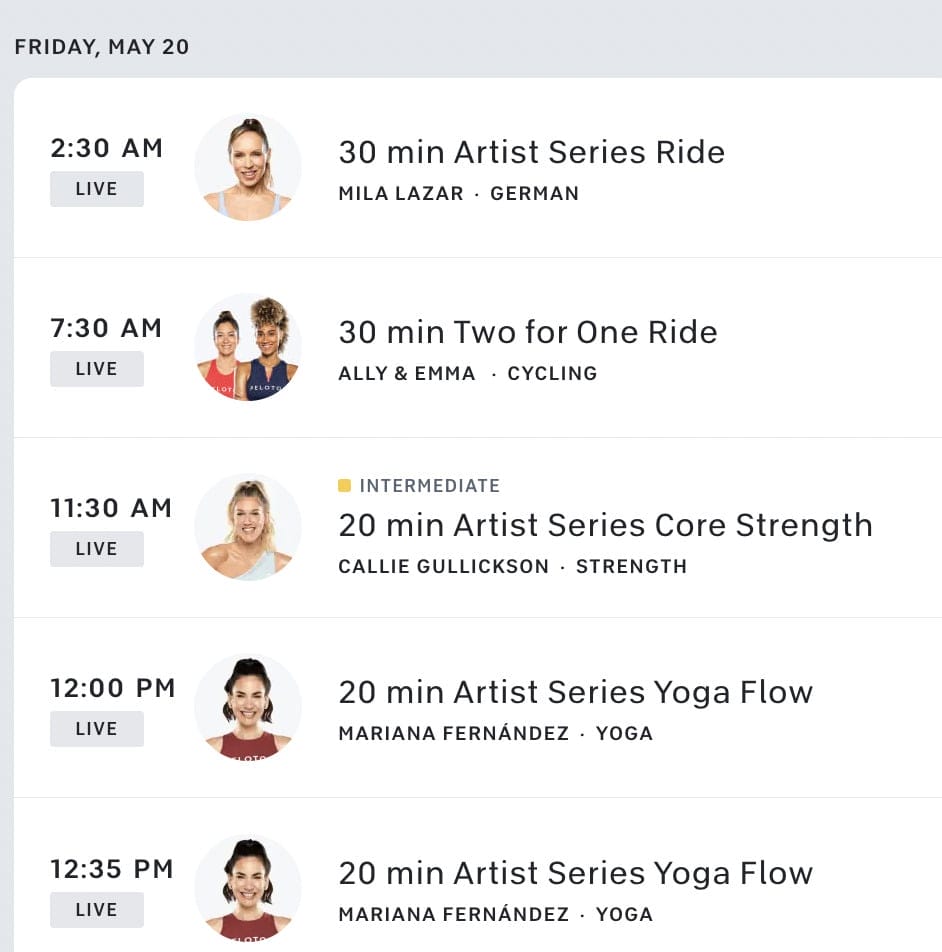942x952 pixels.
Task: Click the LIVE badge under 11:30 AM
Action: point(97,549)
